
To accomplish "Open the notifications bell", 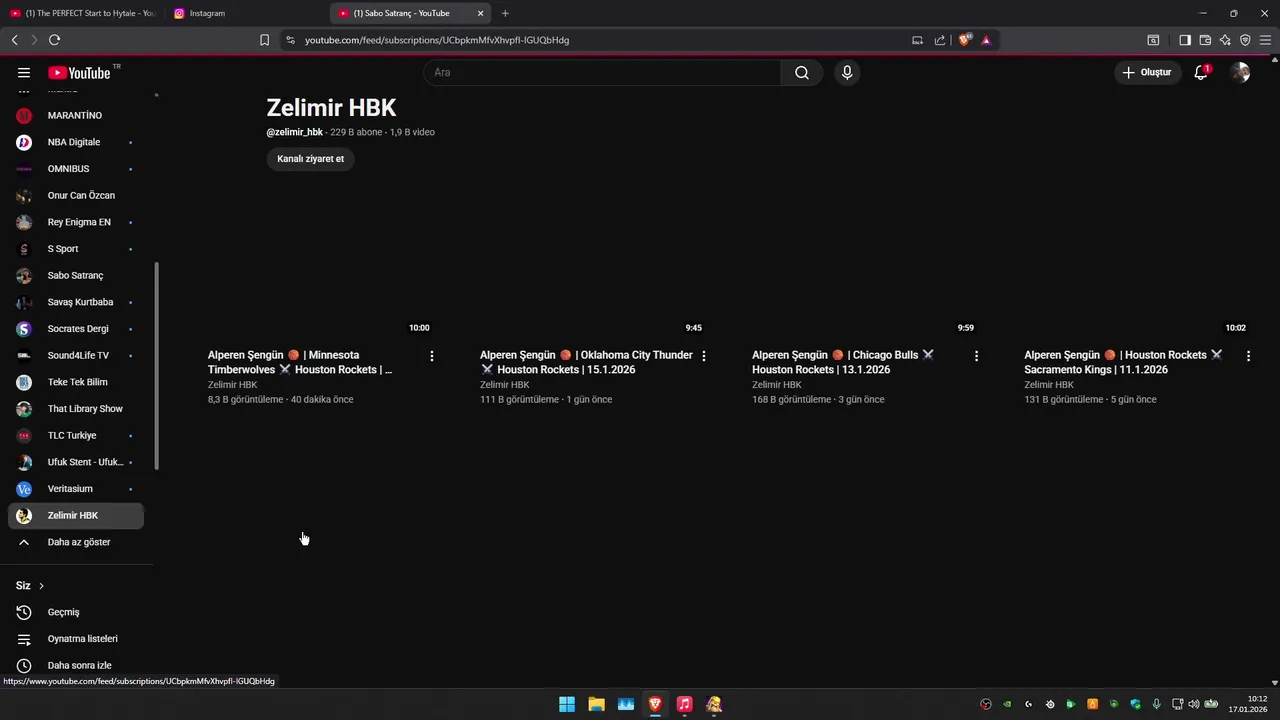I will [1201, 73].
